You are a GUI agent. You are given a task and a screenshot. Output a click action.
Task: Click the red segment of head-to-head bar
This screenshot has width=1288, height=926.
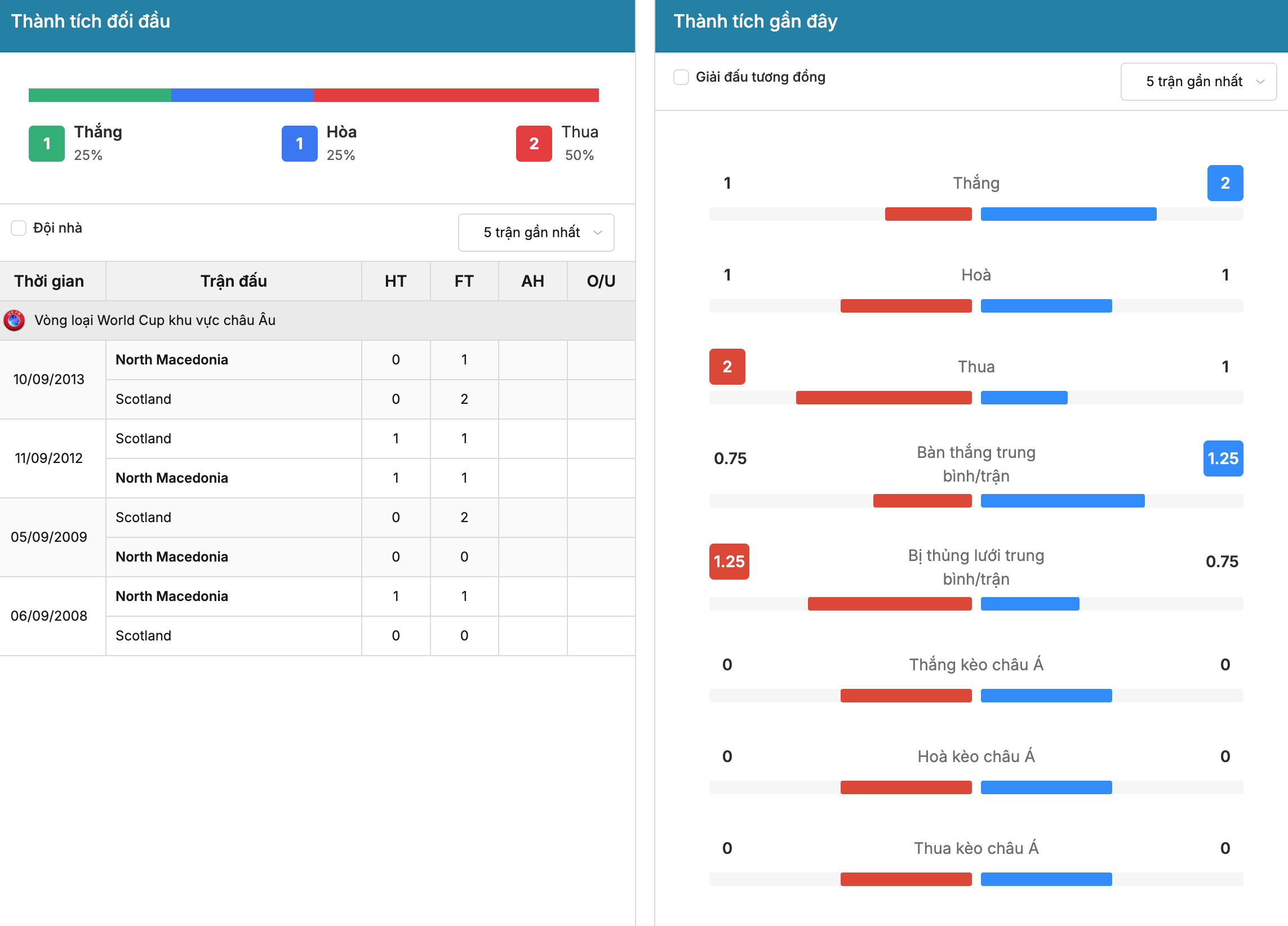(x=456, y=95)
